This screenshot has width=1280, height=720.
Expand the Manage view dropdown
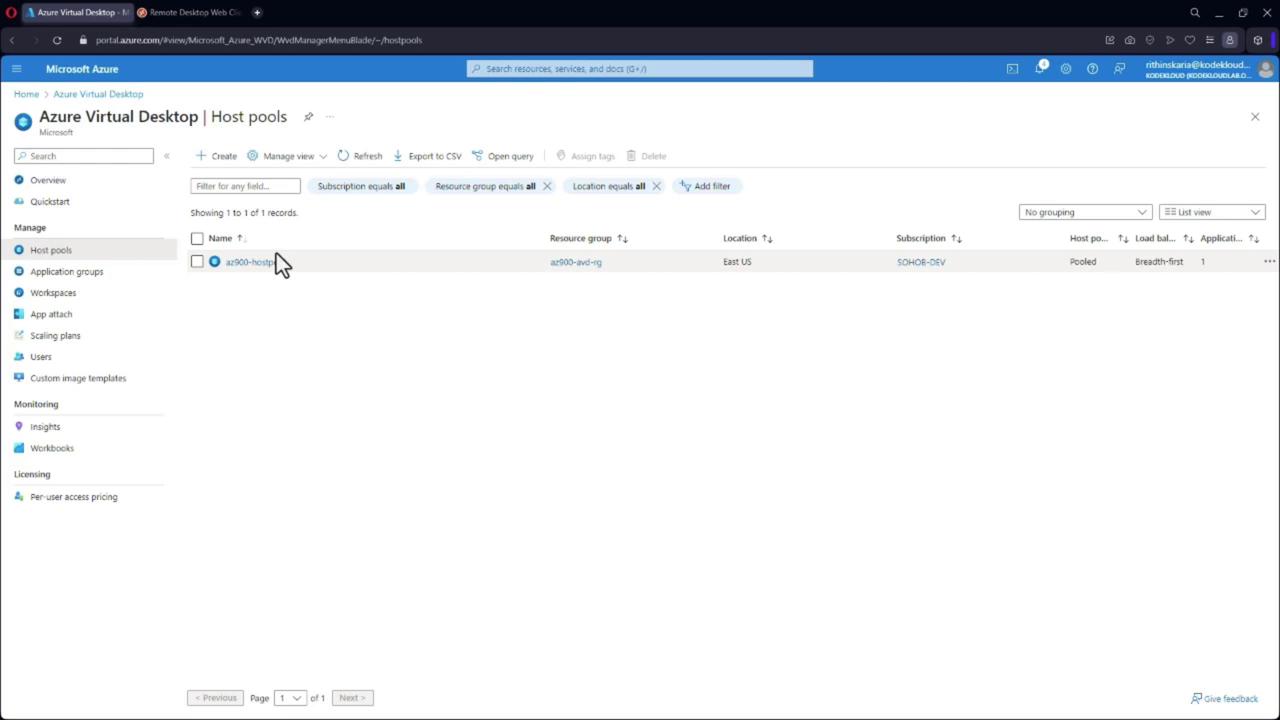point(287,156)
